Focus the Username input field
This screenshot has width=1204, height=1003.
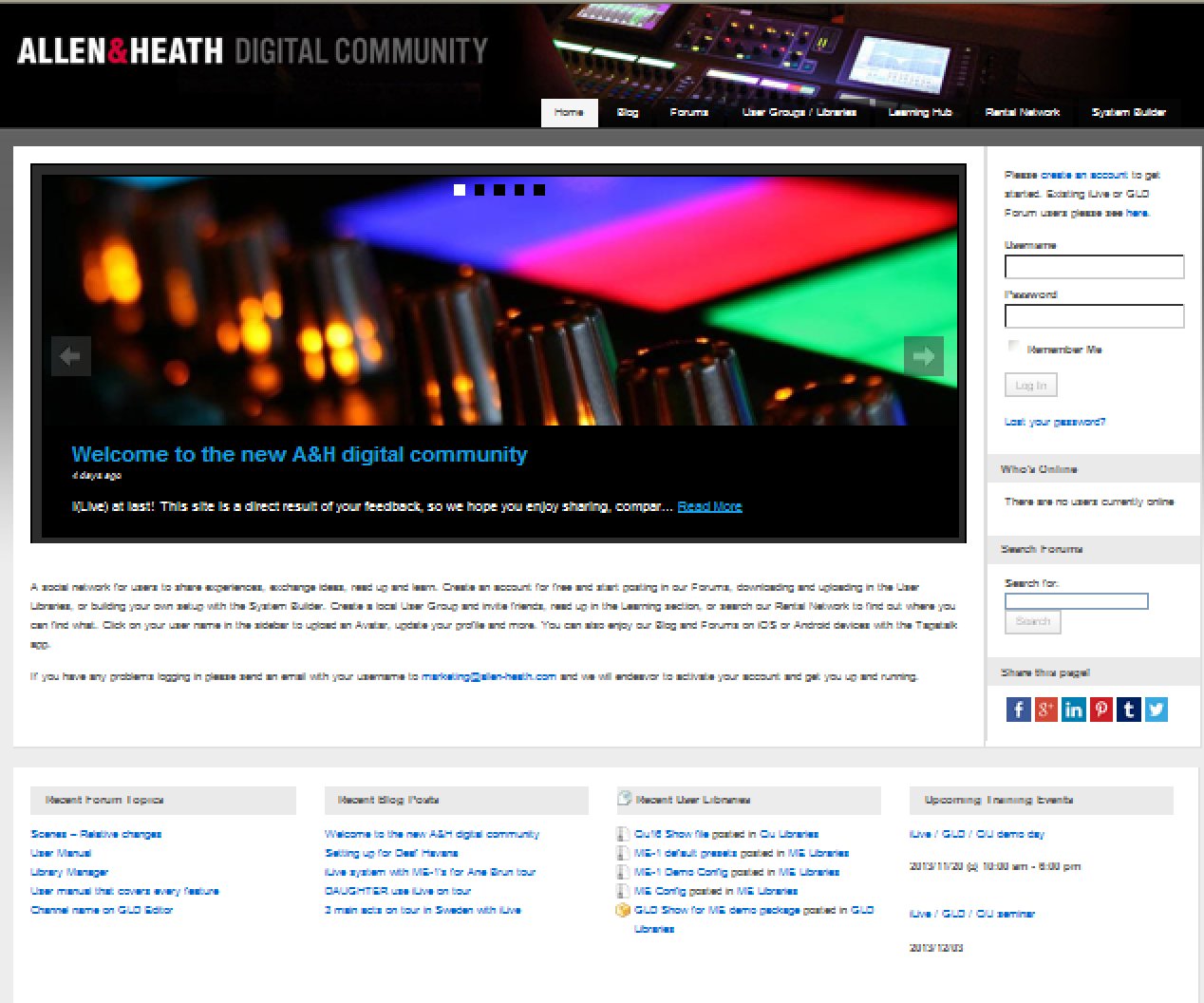[x=1095, y=267]
